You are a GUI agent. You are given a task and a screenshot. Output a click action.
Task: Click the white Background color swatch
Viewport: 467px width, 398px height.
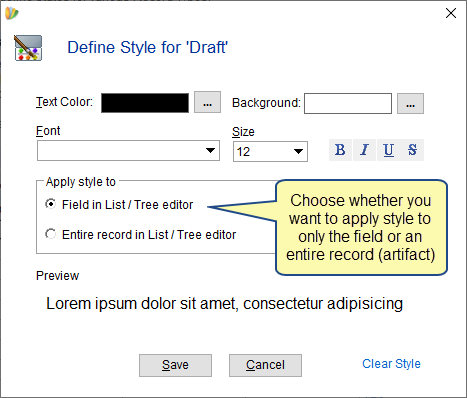pyautogui.click(x=348, y=104)
